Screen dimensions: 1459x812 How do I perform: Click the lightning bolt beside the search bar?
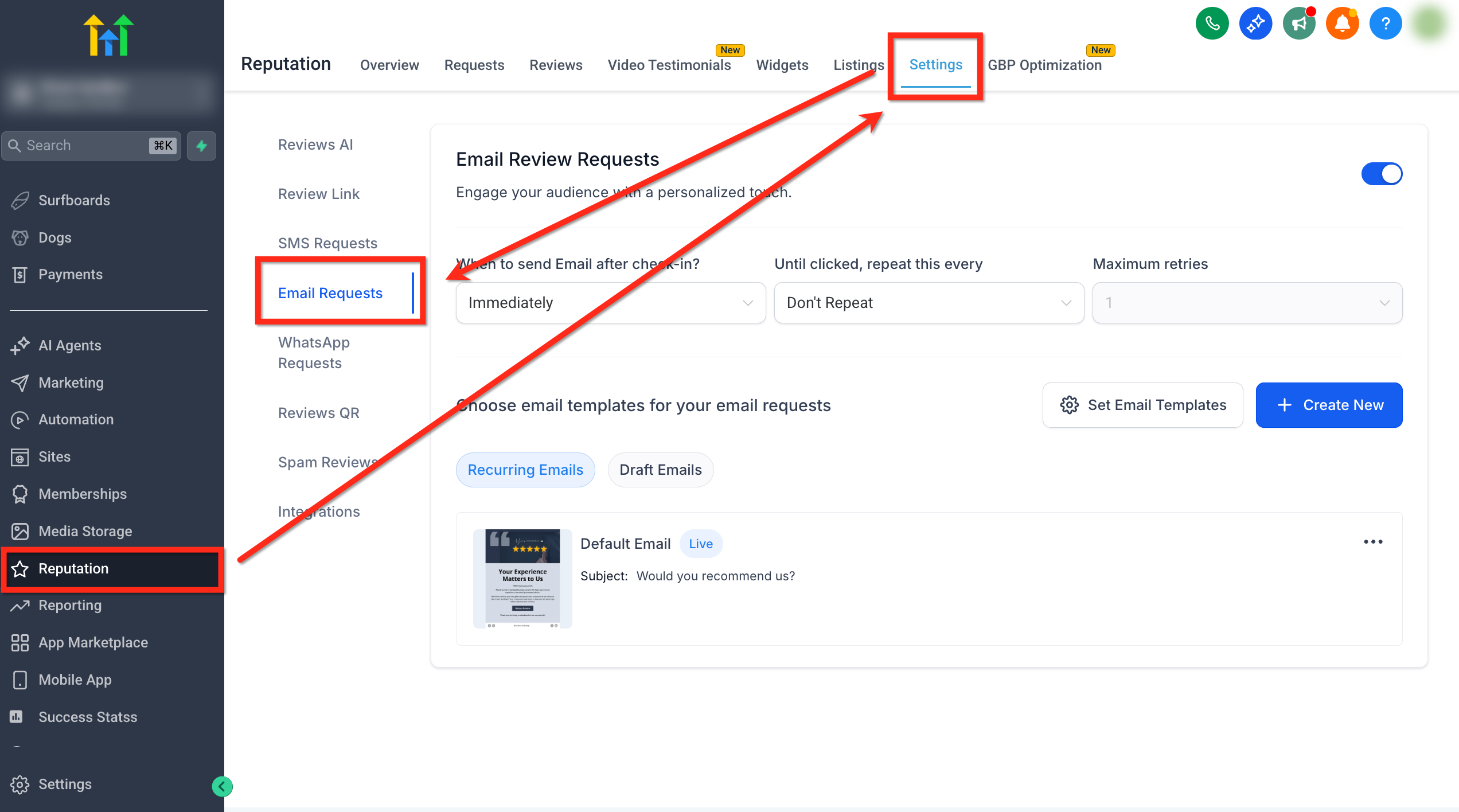click(x=201, y=146)
